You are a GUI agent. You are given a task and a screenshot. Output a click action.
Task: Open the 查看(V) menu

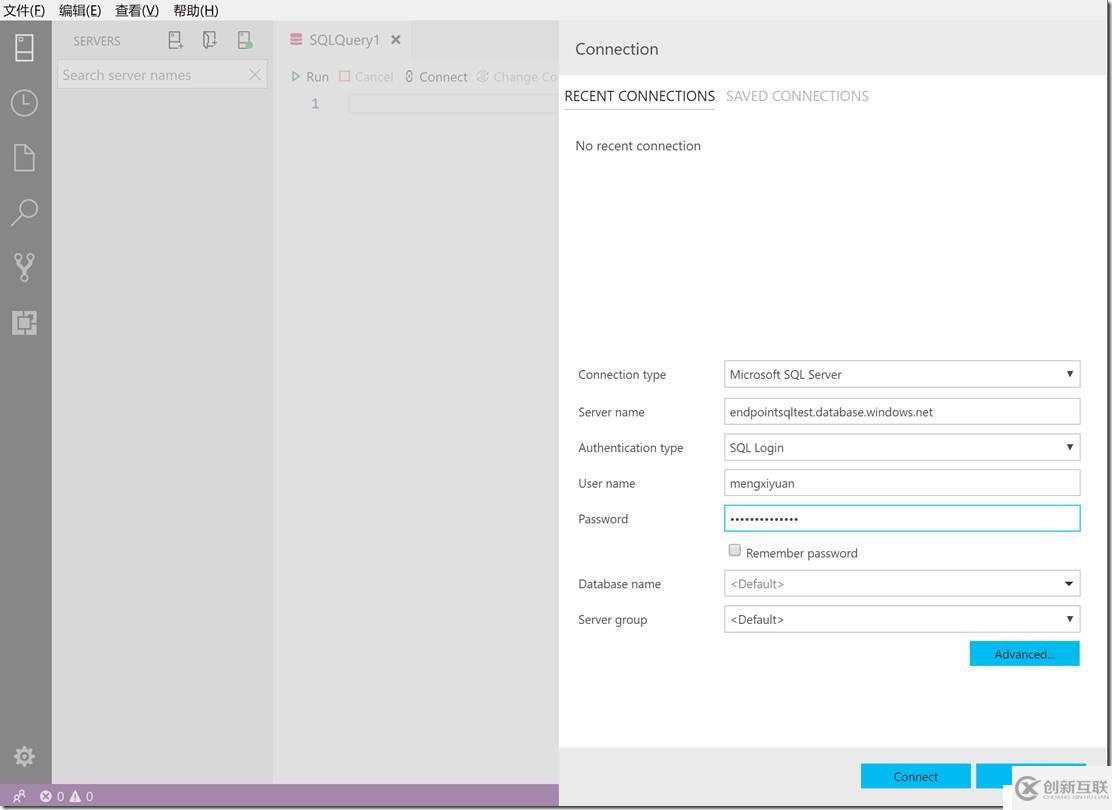(135, 11)
